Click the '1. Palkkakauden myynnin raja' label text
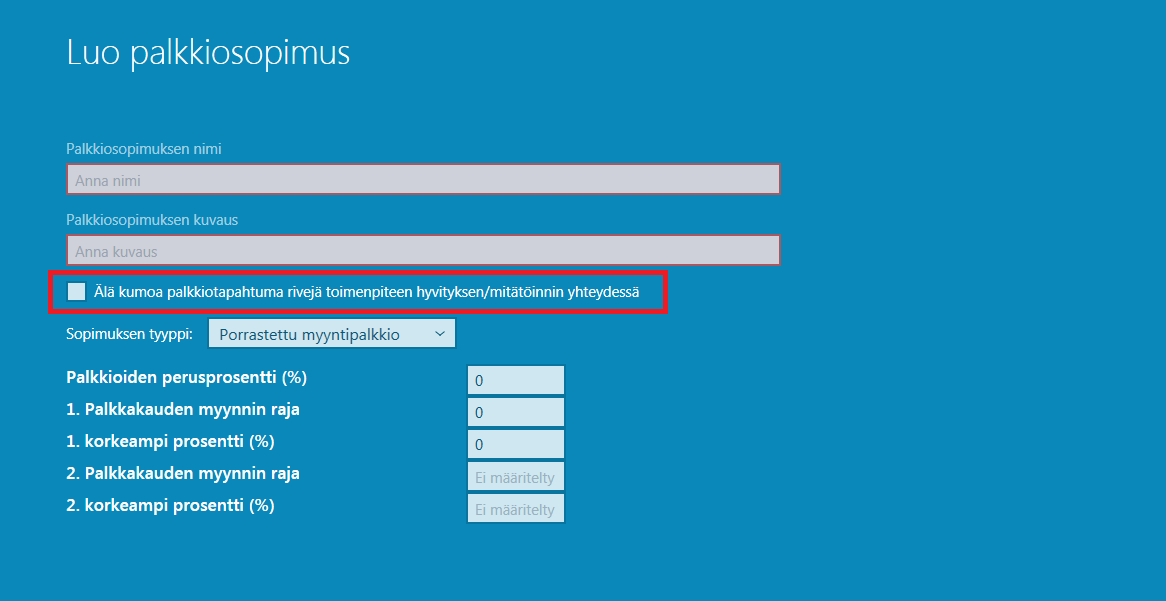The width and height of the screenshot is (1166, 601). tap(183, 410)
